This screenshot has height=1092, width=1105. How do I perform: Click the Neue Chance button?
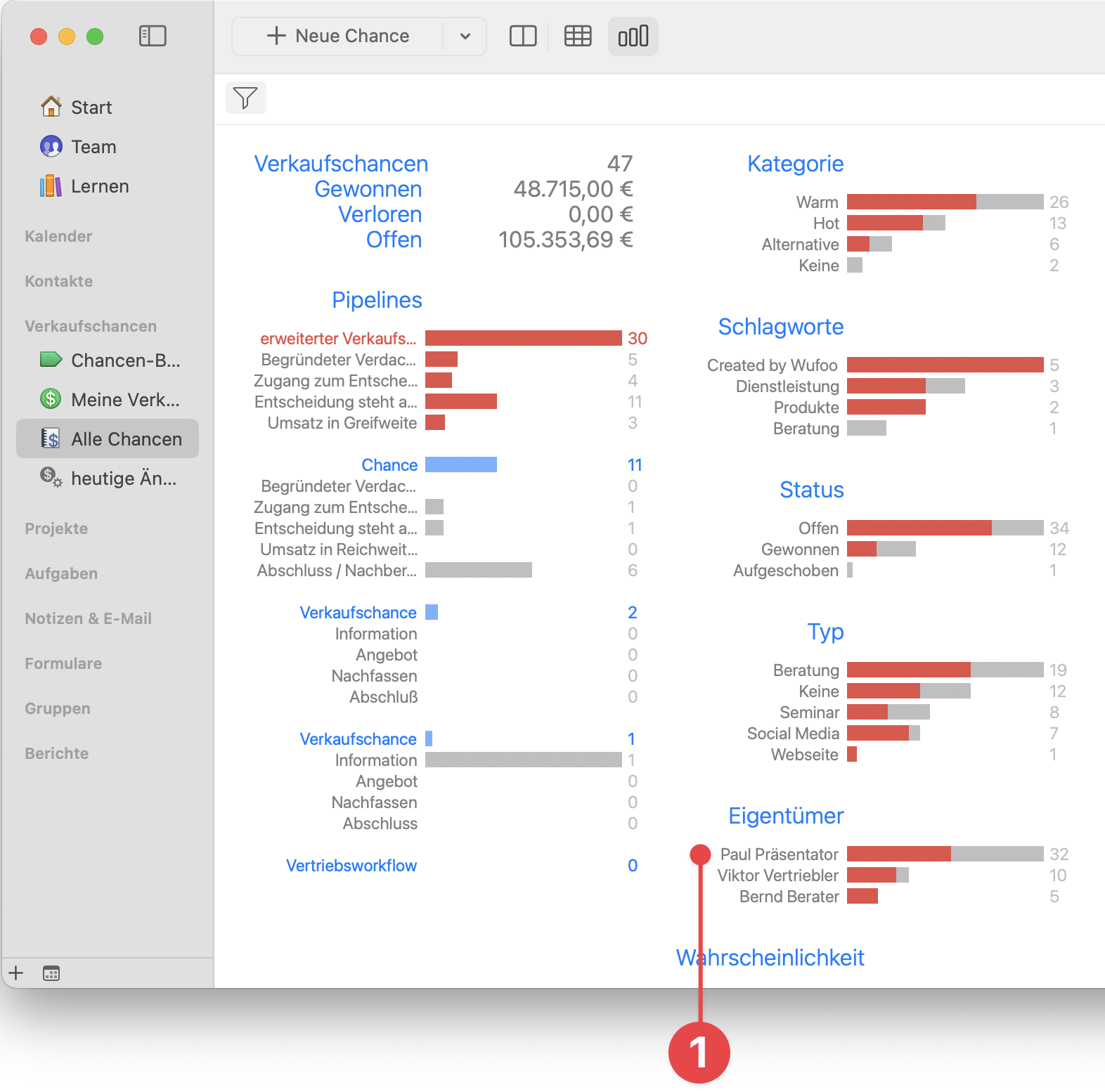[x=338, y=37]
